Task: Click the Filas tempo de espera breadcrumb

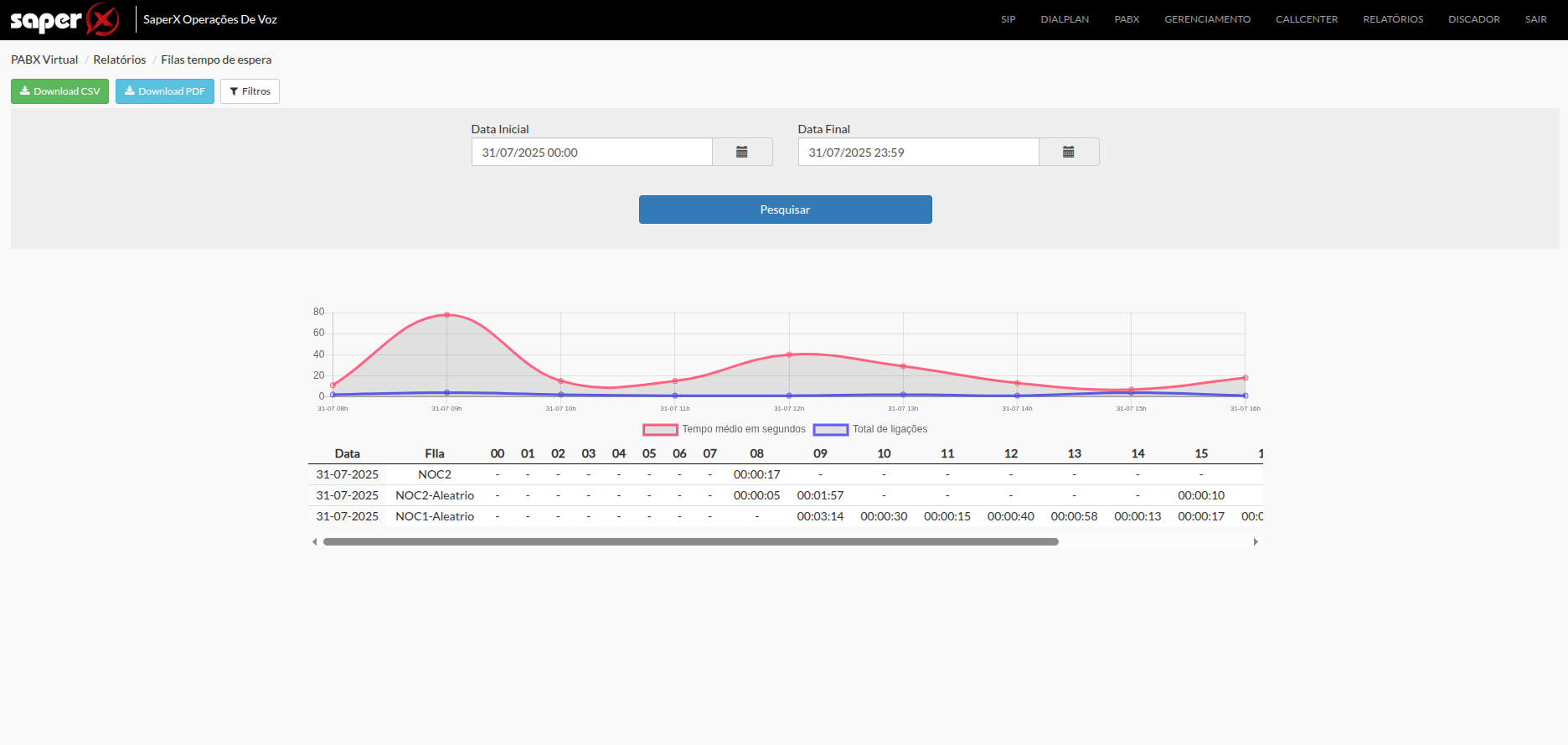Action: coord(216,59)
